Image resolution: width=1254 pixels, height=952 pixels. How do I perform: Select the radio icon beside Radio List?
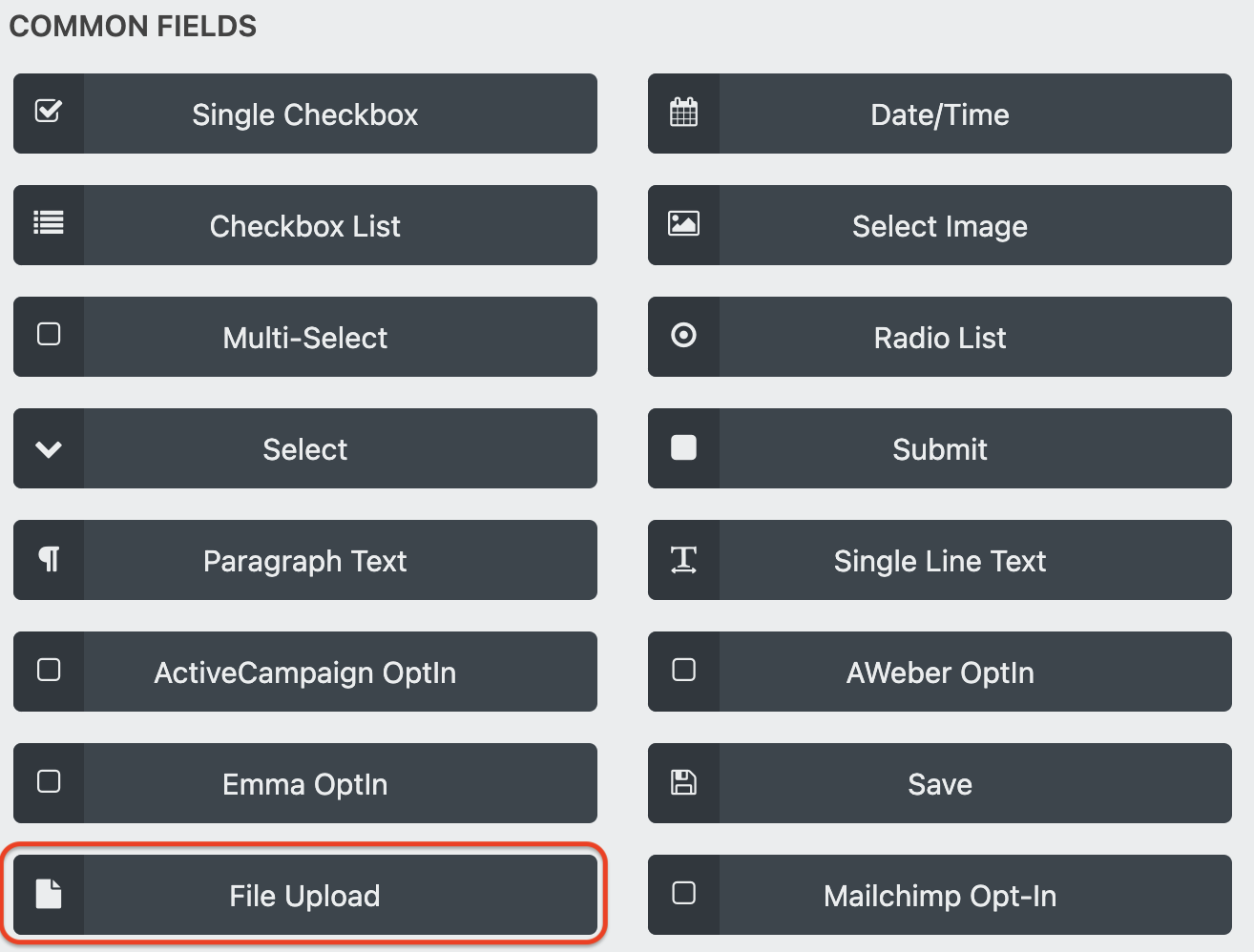[x=683, y=337]
